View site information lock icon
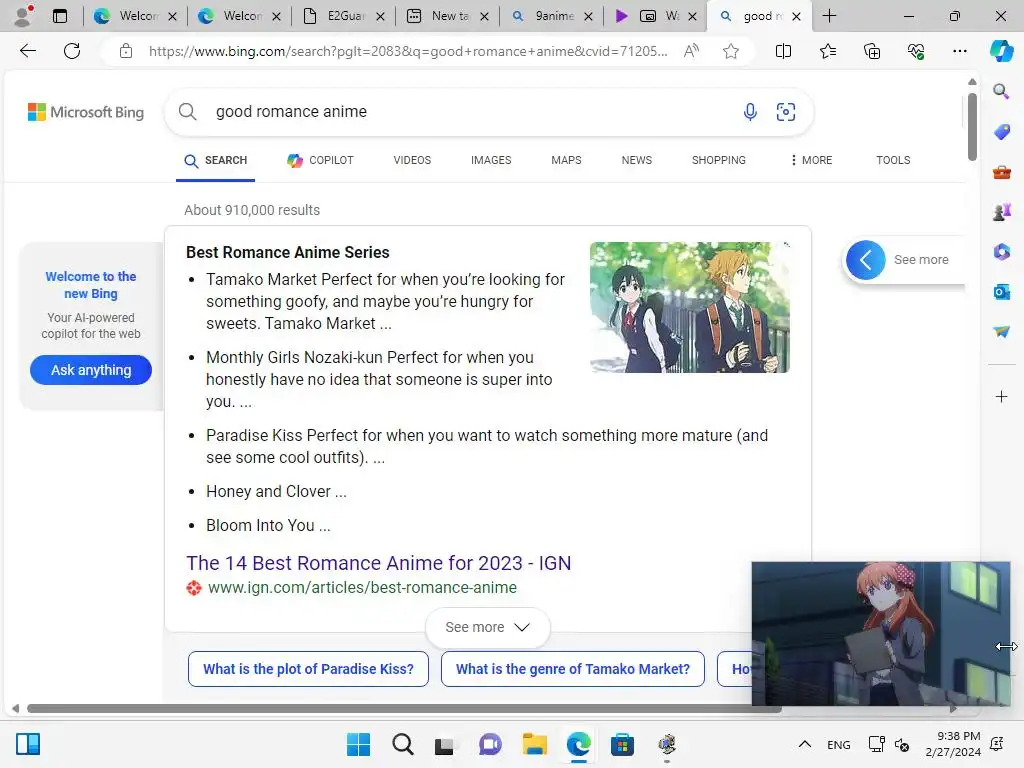This screenshot has width=1024, height=768. (126, 51)
